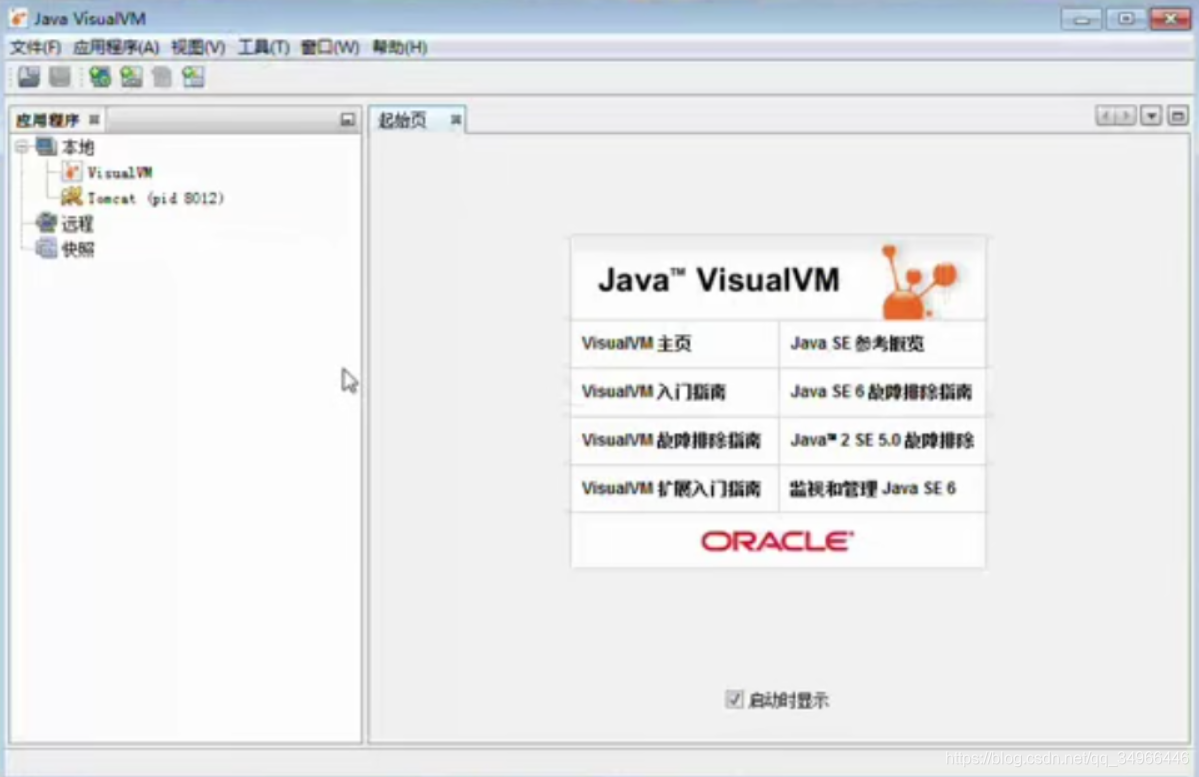Select the VisualVM application in tree
The image size is (1199, 777).
point(119,173)
